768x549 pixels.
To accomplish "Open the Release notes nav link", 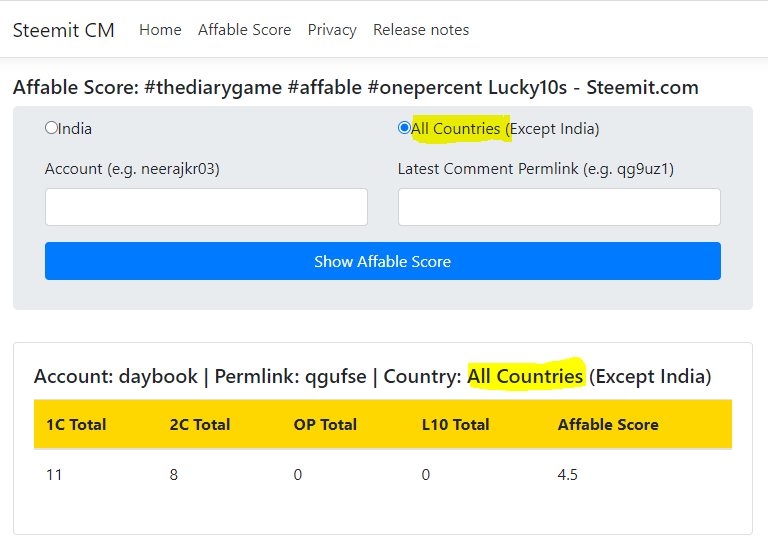I will pos(421,30).
